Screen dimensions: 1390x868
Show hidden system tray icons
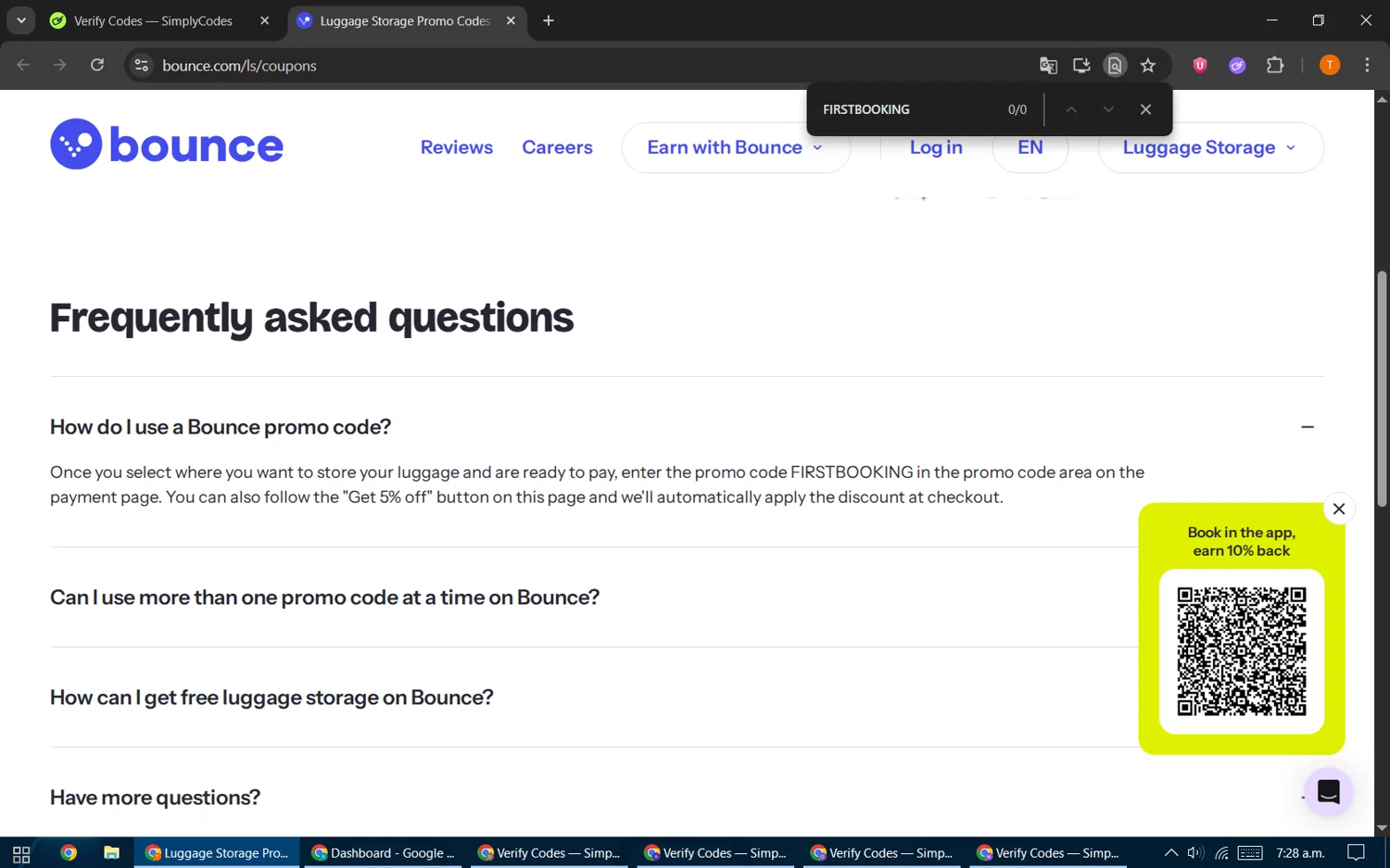click(x=1171, y=853)
